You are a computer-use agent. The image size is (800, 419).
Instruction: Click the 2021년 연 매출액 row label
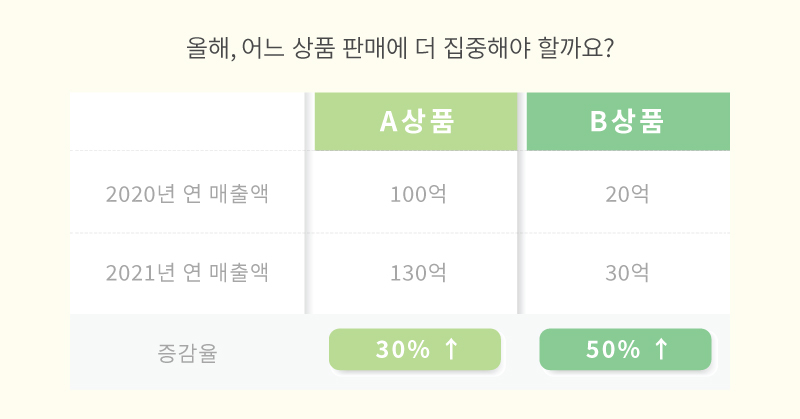(187, 273)
